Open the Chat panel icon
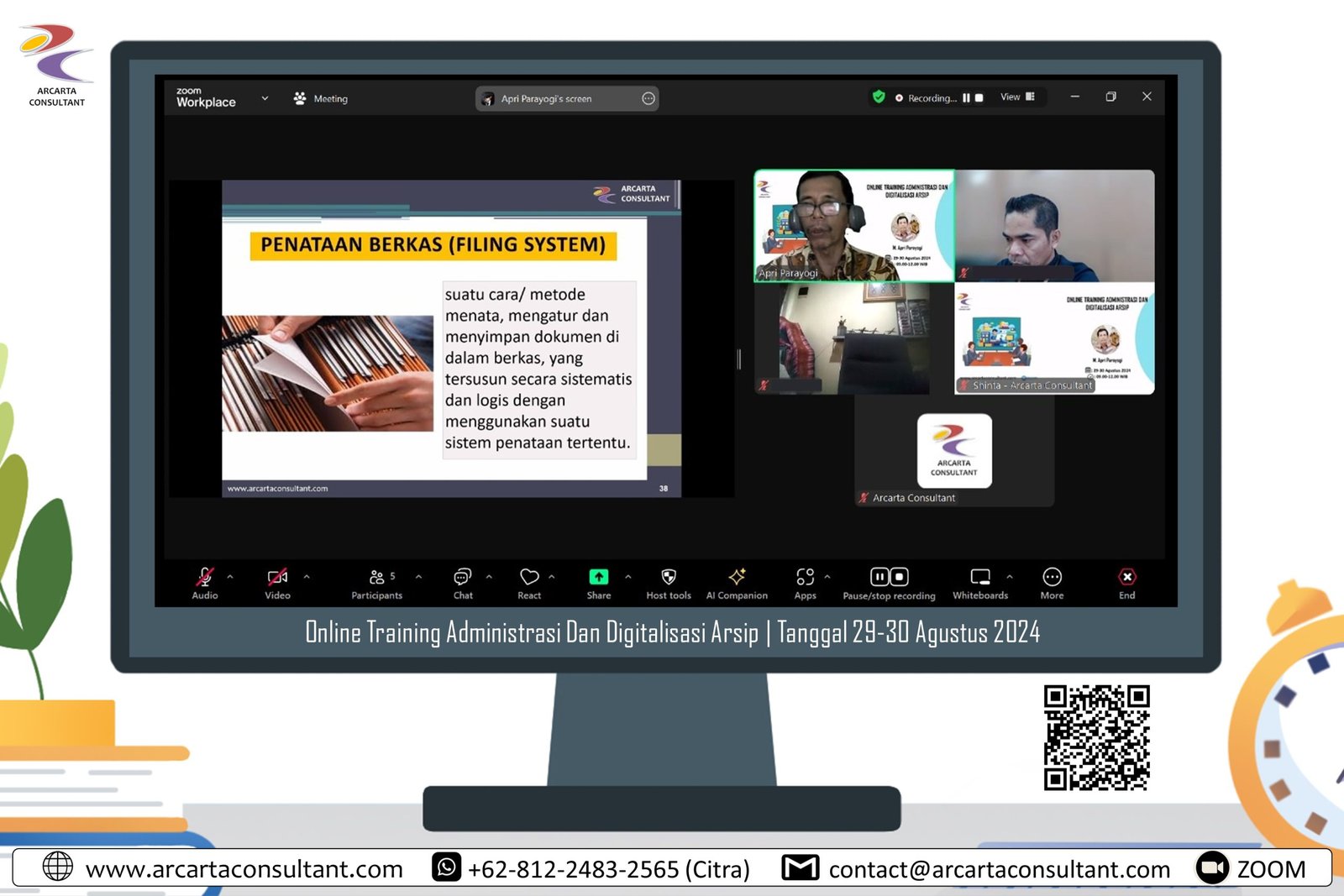Viewport: 1344px width, 896px height. 462,578
